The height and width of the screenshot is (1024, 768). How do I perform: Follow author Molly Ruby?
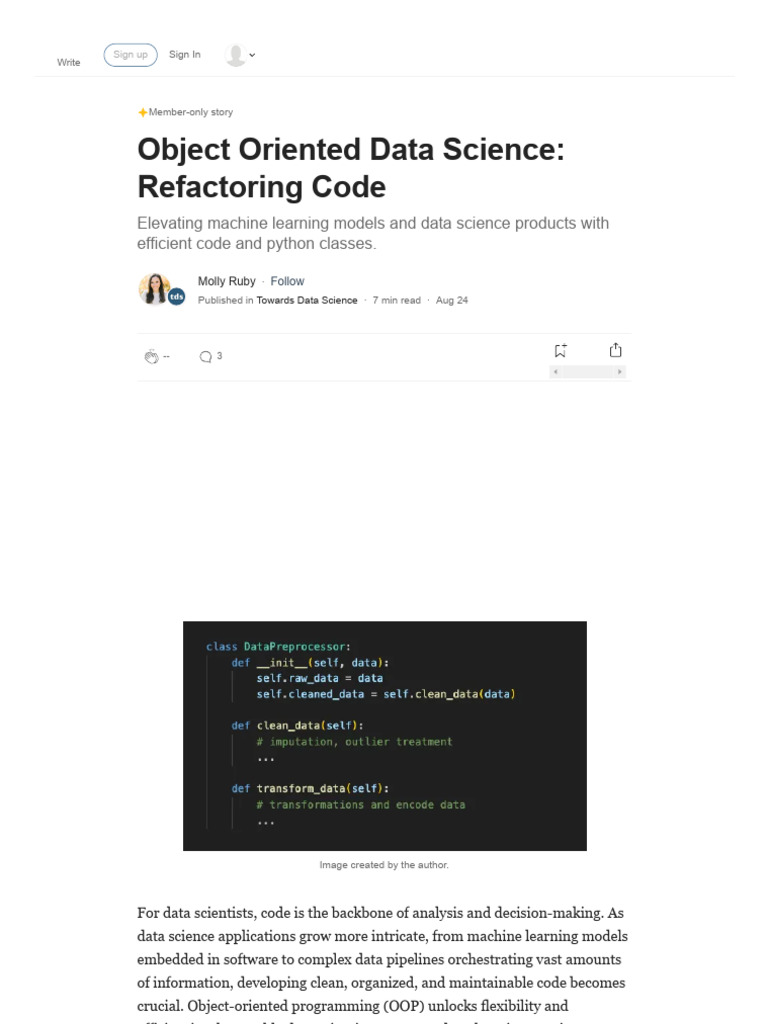pos(287,281)
